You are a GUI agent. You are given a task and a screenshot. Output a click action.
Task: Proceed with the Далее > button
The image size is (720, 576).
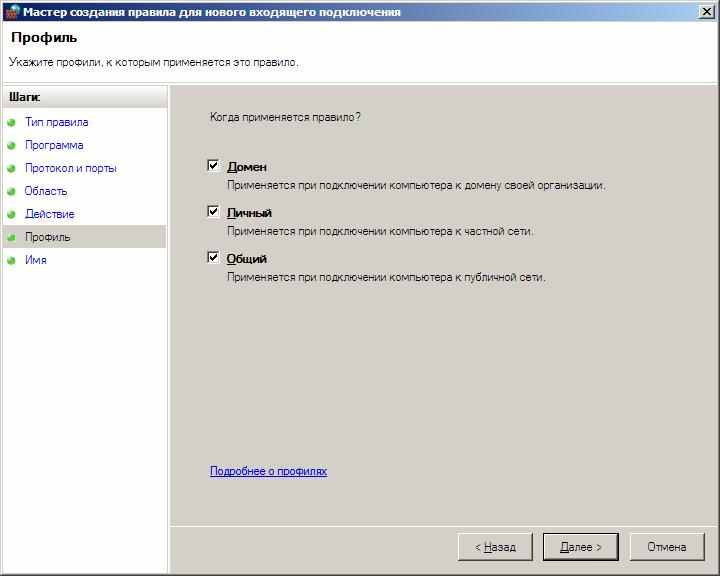click(x=580, y=547)
